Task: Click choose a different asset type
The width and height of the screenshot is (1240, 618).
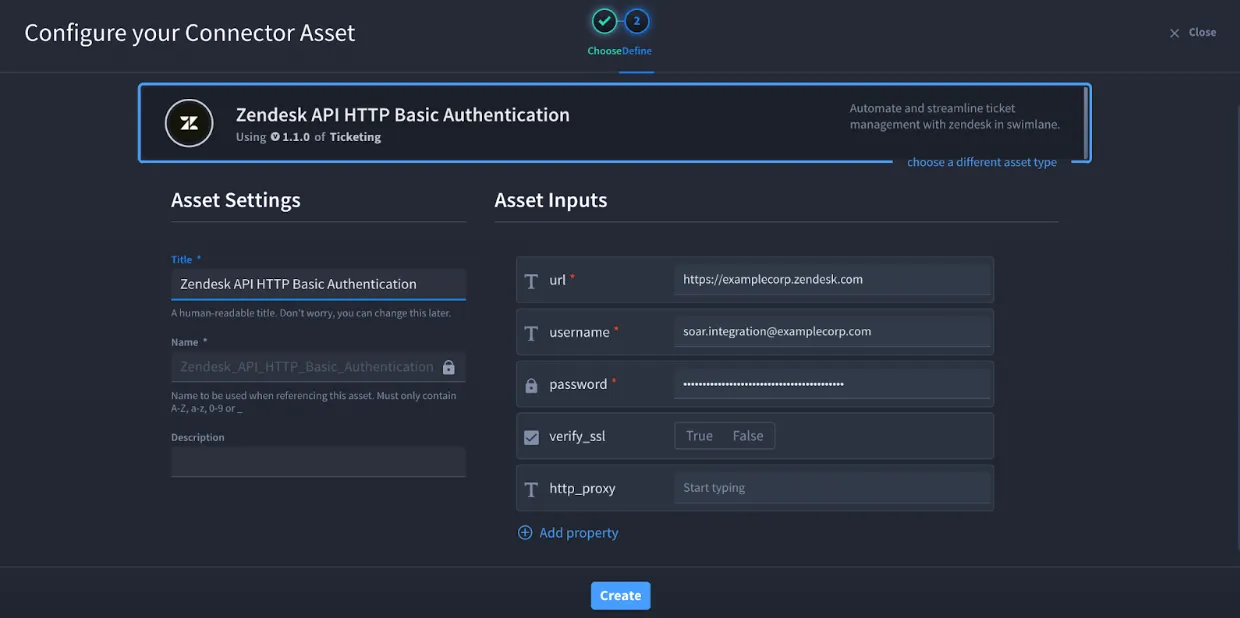Action: point(982,162)
